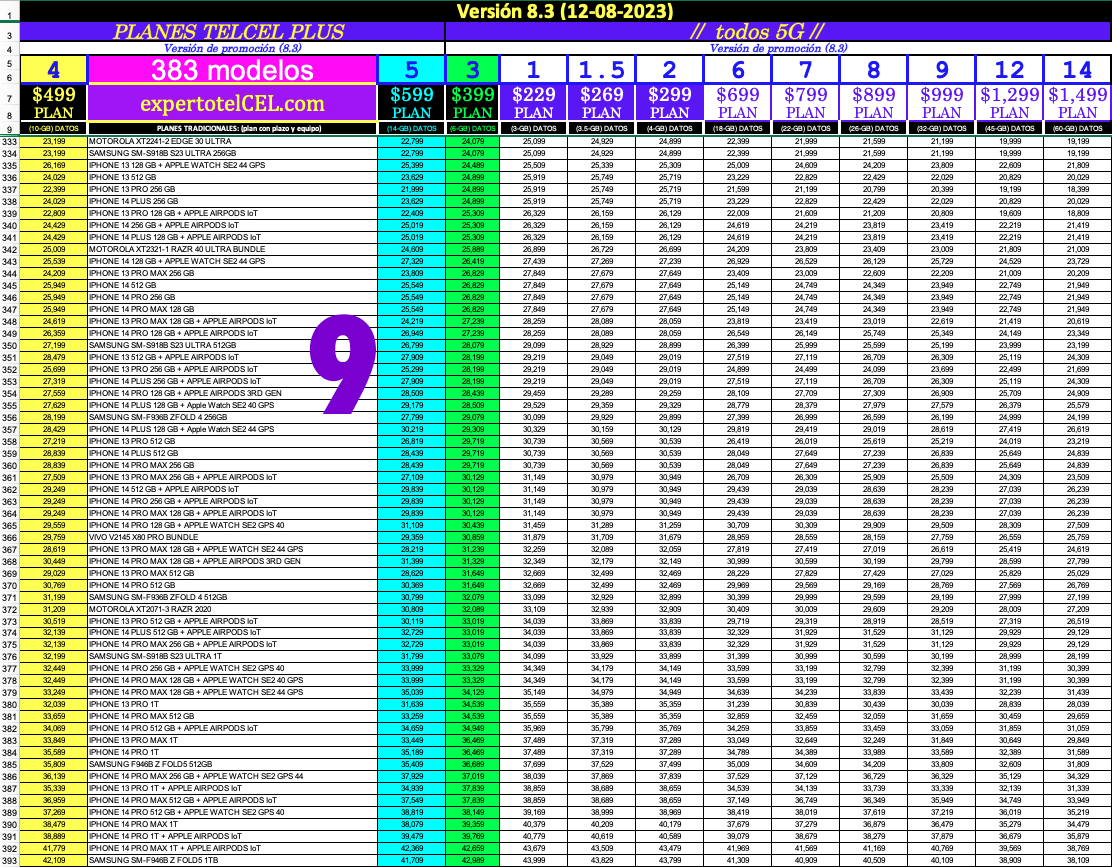Image resolution: width=1112 pixels, height=867 pixels.
Task: Click row header 1 at the top
Action: [x=10, y=12]
